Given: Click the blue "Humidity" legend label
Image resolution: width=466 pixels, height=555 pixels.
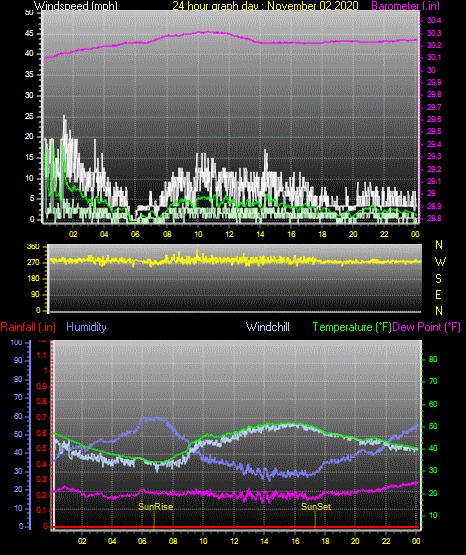Looking at the screenshot, I should [86, 327].
